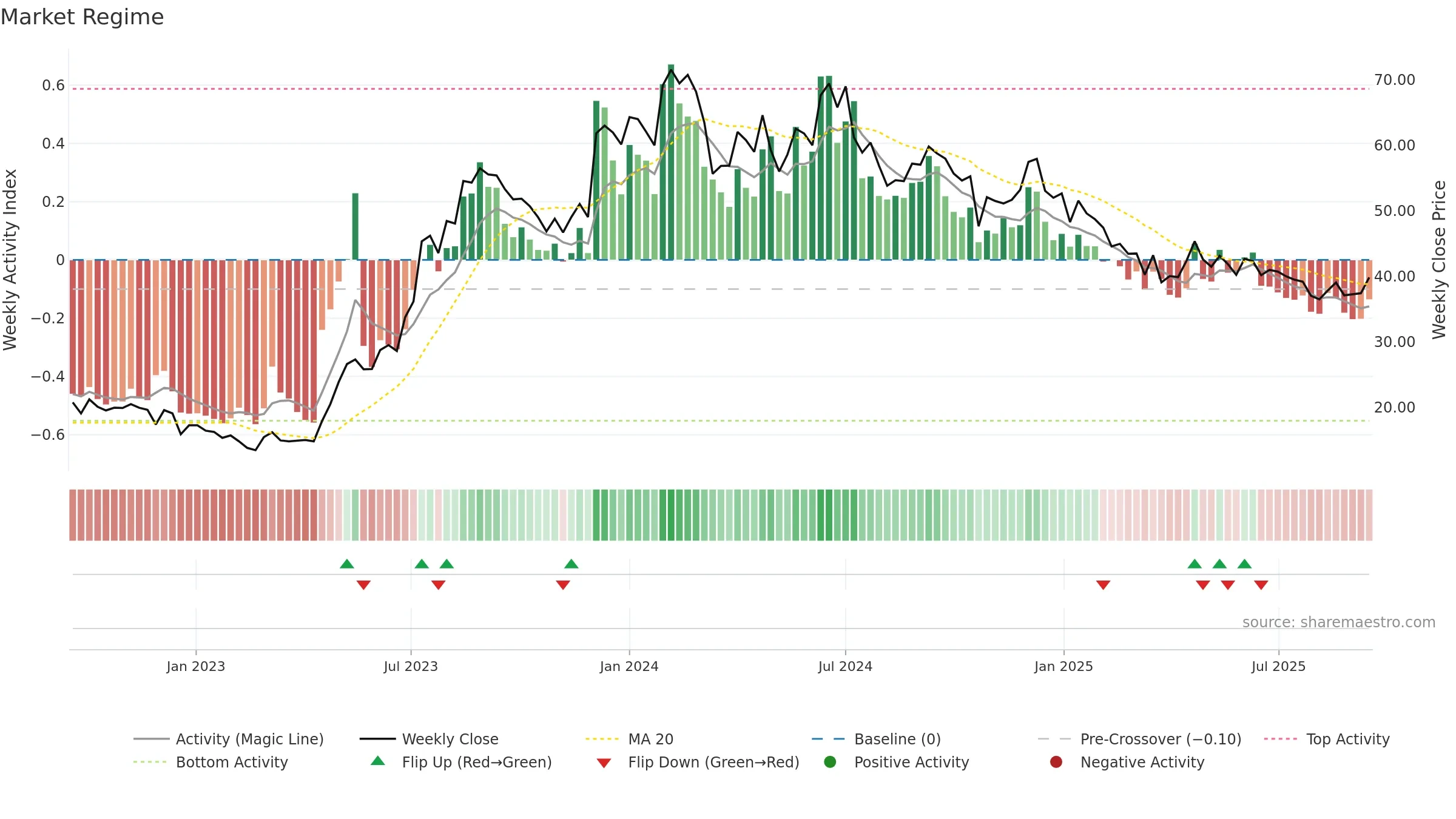Click the tallest green bar near February 2024
This screenshot has height=819, width=1456.
(671, 162)
